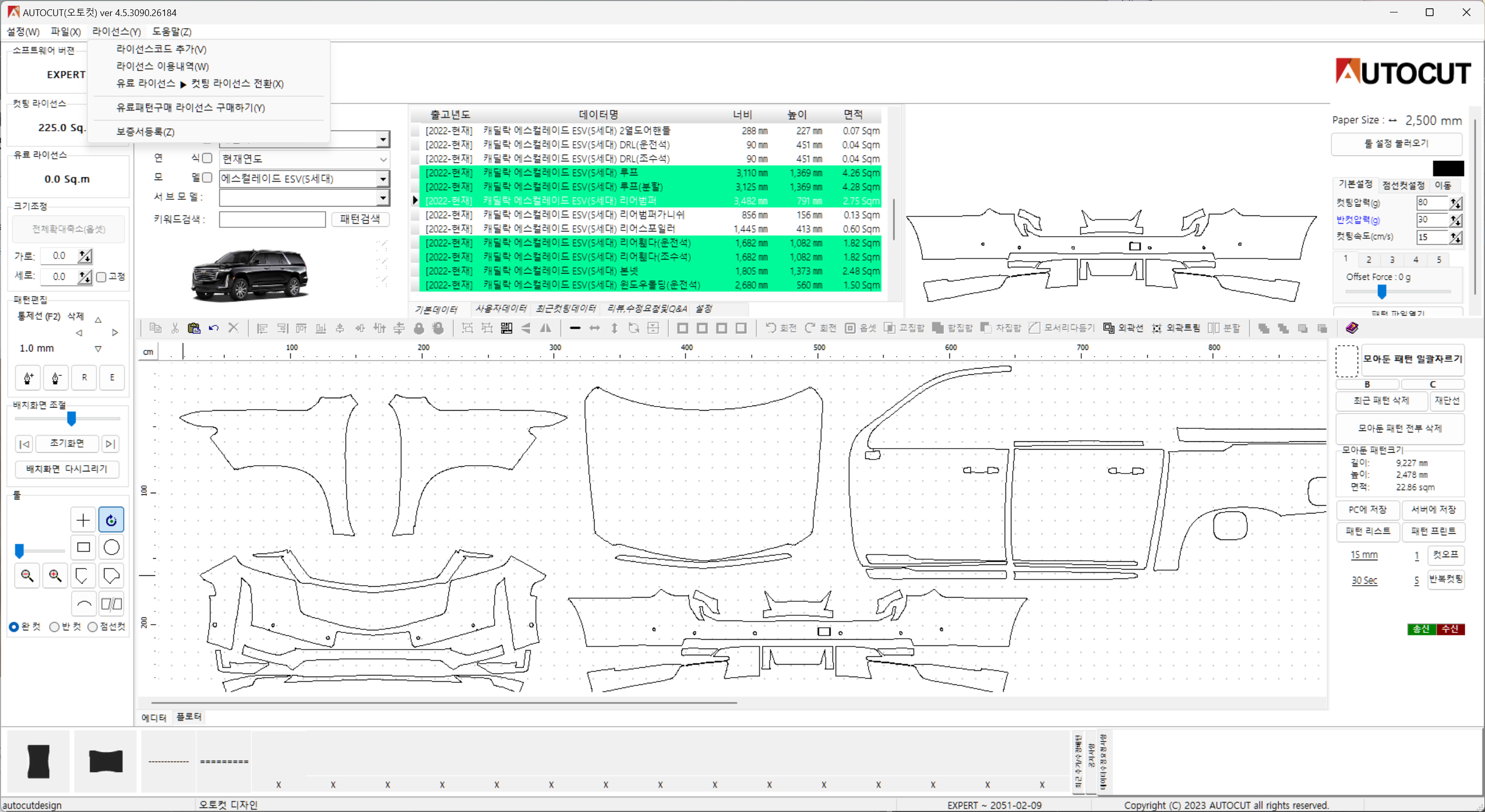Click the 외곽선 outline tool
The width and height of the screenshot is (1485, 812).
point(1123,328)
